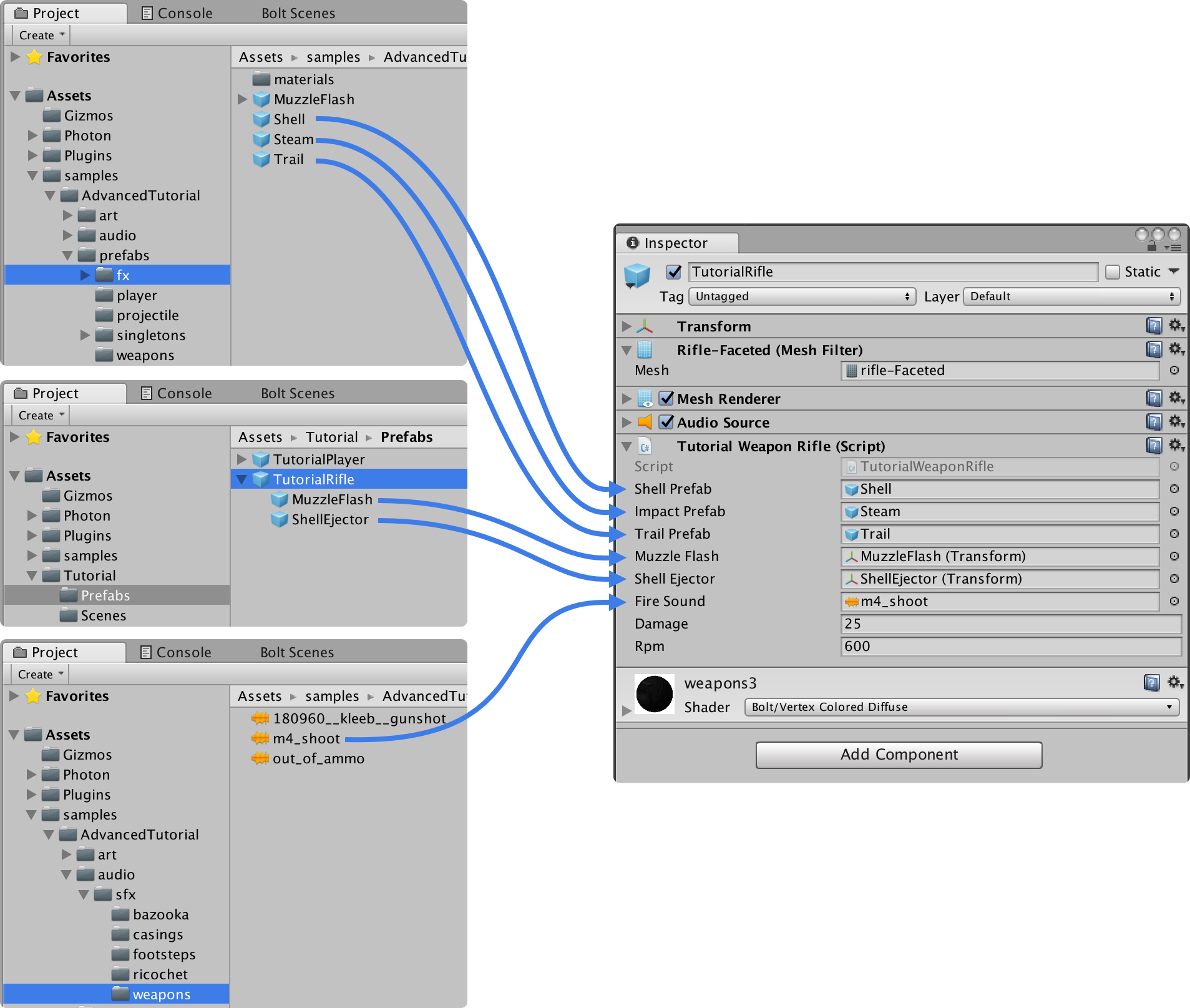1190x1008 pixels.
Task: Select the Trail prefab in fx folder
Action: click(278, 159)
